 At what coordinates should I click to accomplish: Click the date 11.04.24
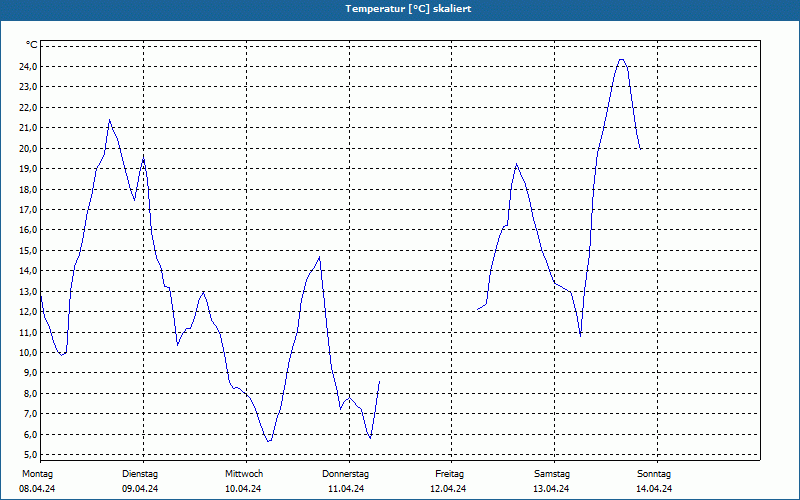click(x=346, y=489)
